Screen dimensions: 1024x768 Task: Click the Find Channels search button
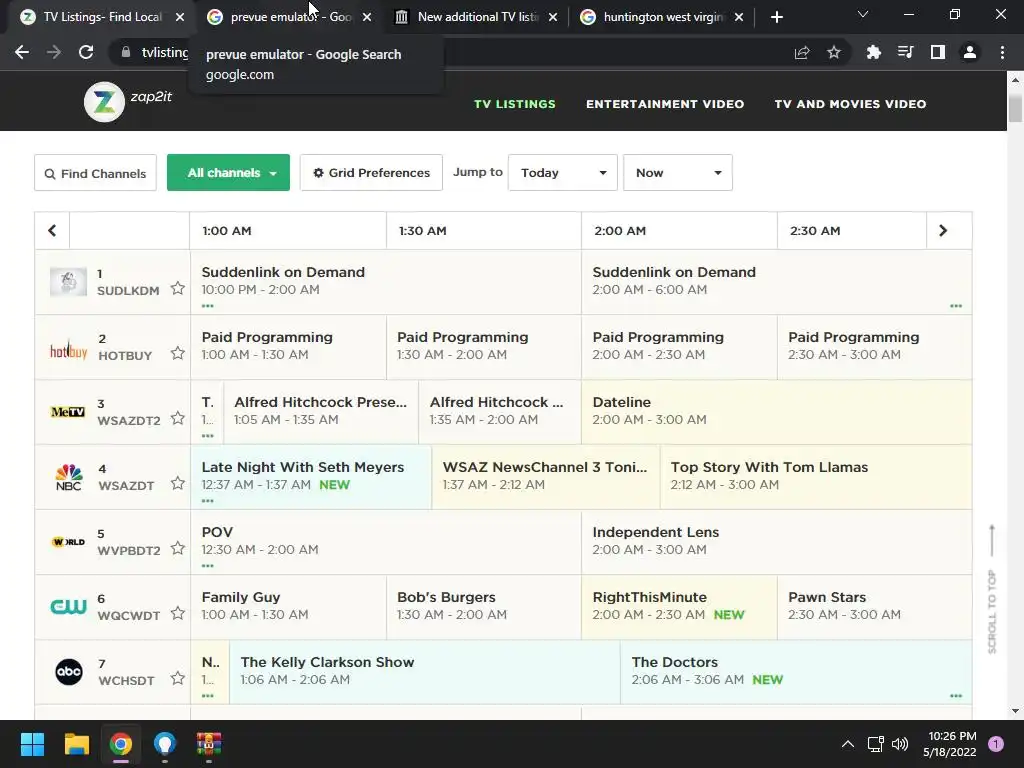pos(95,173)
